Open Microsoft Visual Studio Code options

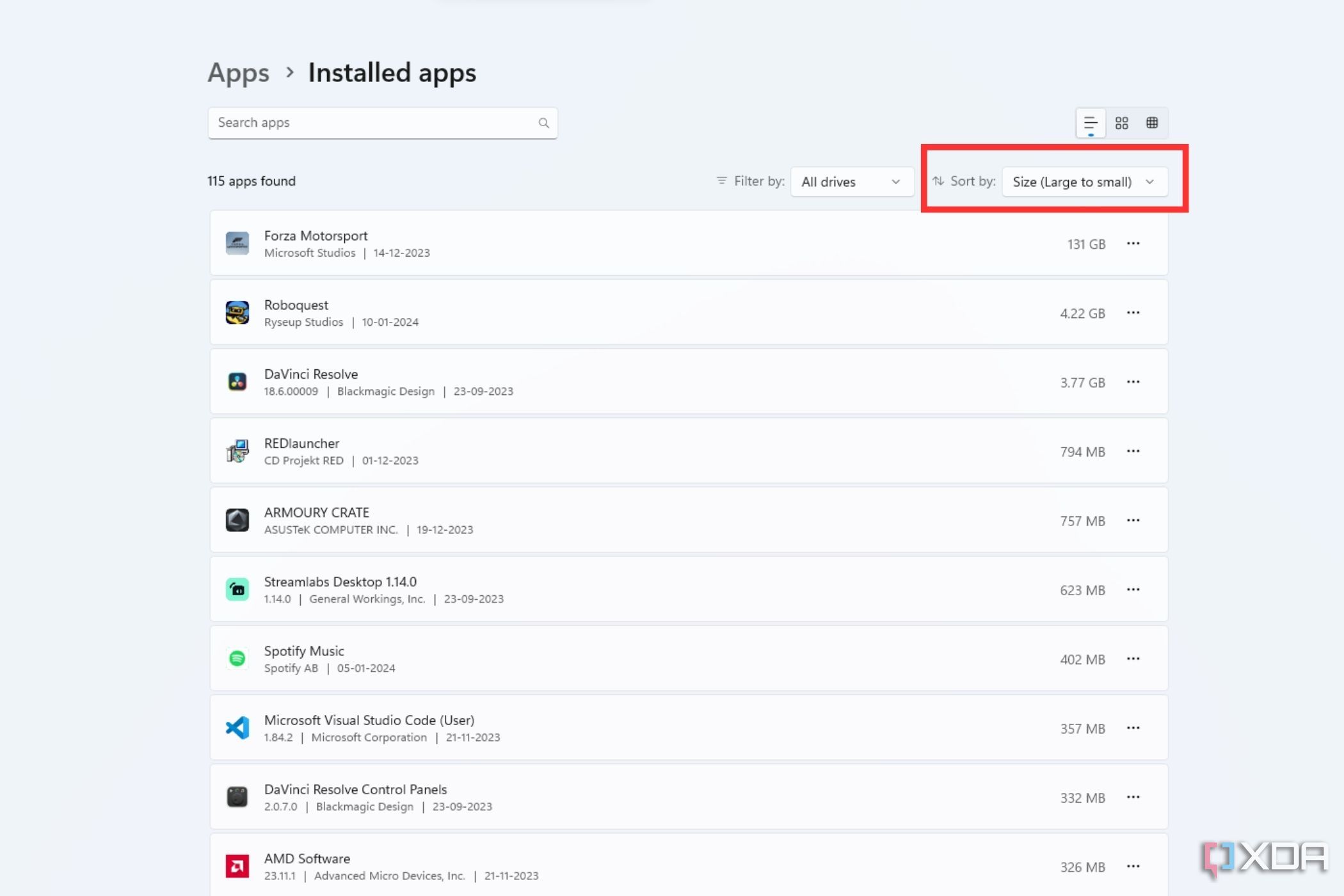point(1133,727)
